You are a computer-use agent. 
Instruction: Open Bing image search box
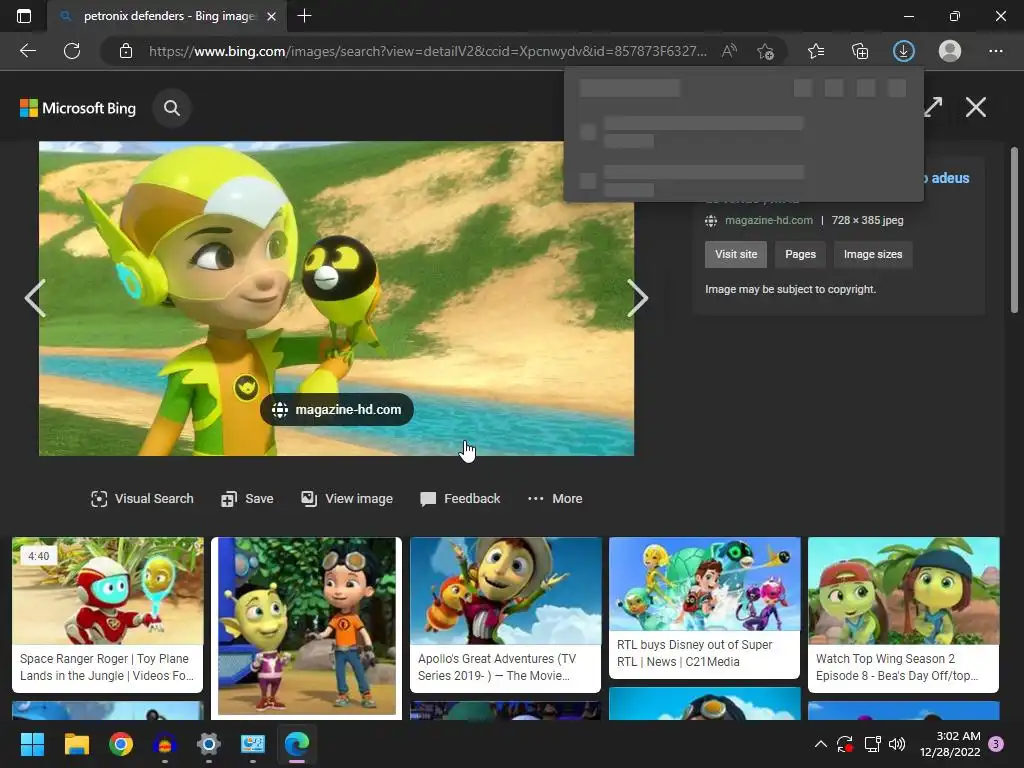coord(172,108)
